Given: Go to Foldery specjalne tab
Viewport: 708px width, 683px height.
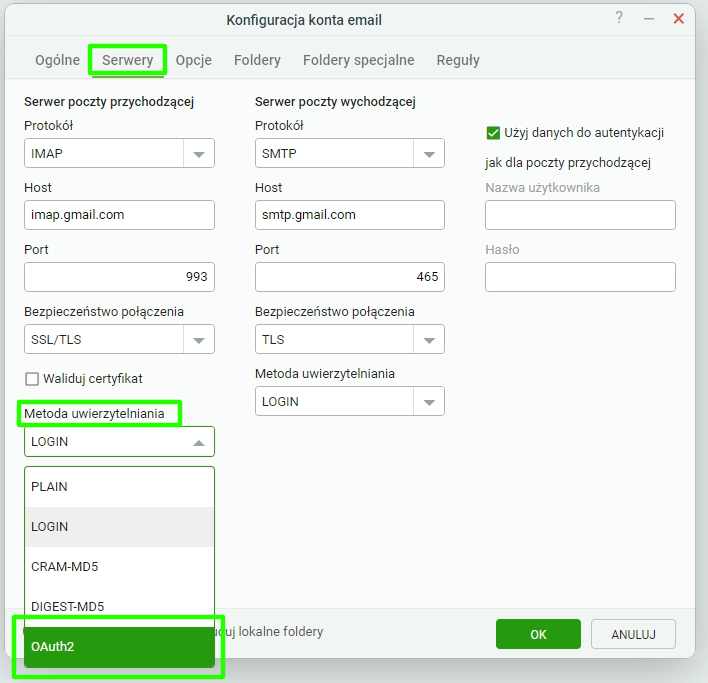Looking at the screenshot, I should pos(359,60).
